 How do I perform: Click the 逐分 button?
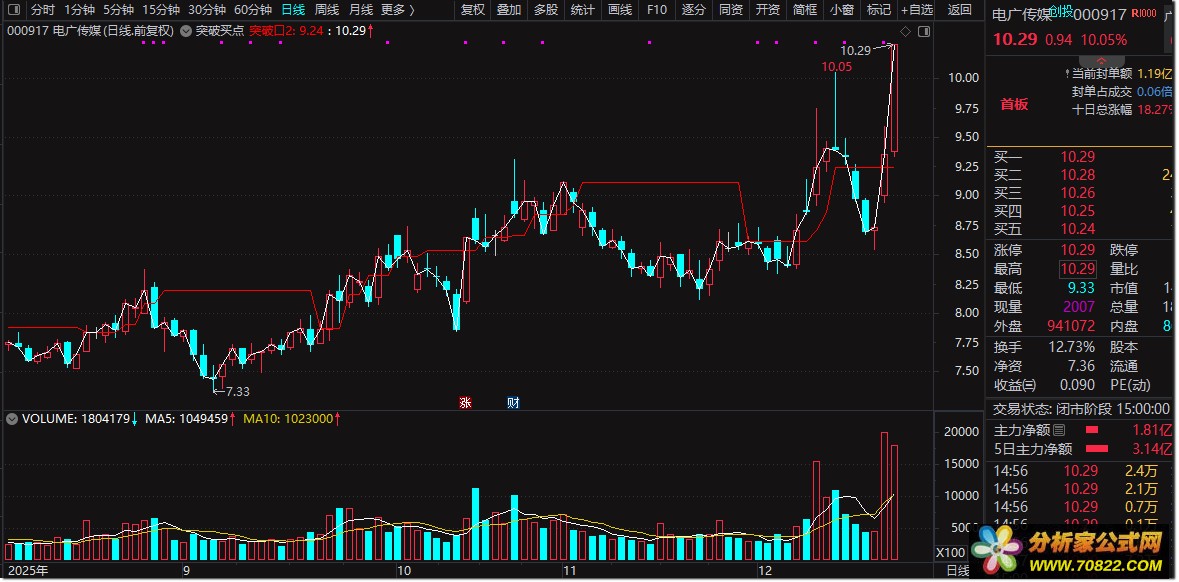693,10
